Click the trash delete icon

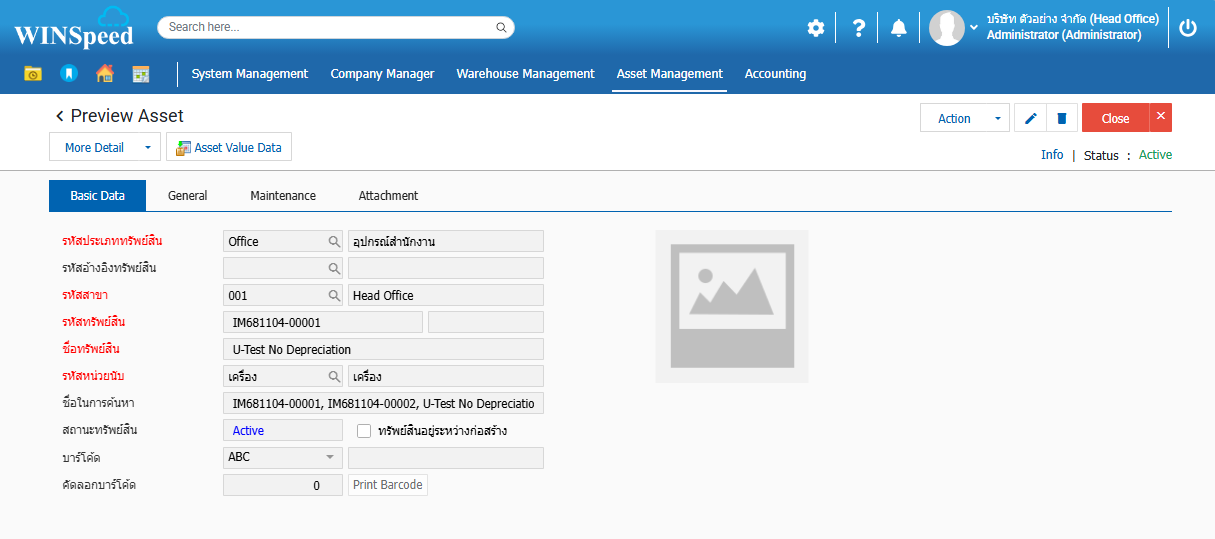point(1062,118)
